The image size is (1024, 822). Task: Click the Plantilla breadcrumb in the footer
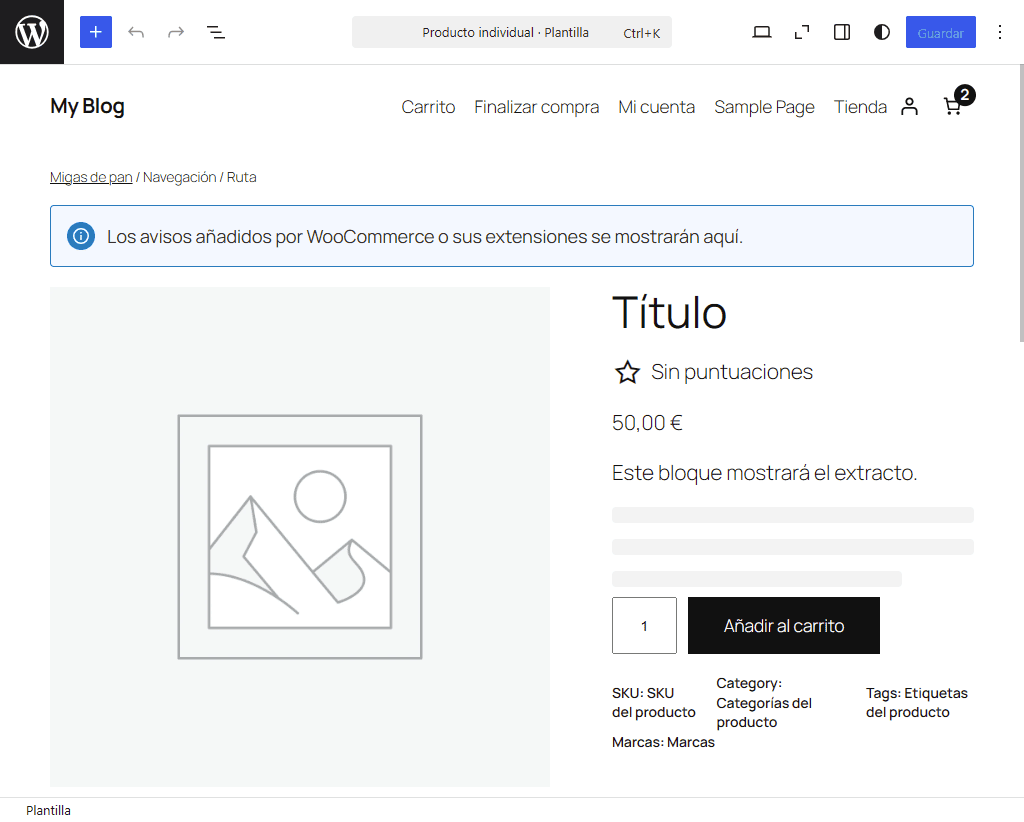(48, 810)
